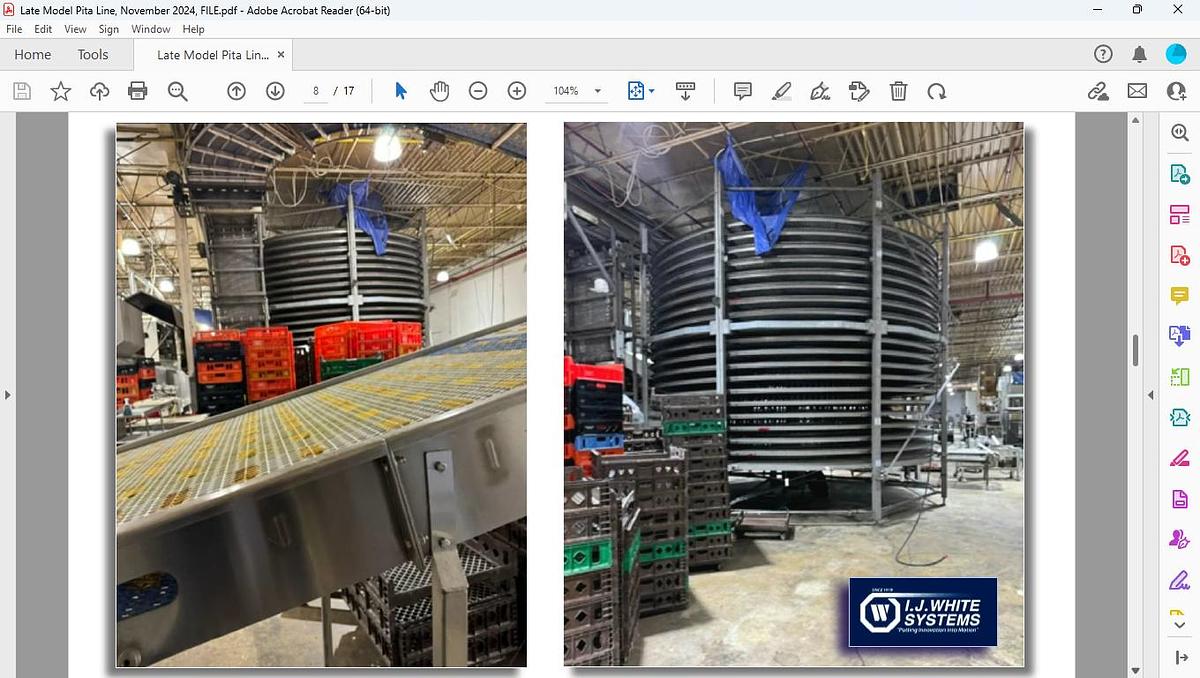Open the Comment tool from the toolbar

pyautogui.click(x=742, y=91)
